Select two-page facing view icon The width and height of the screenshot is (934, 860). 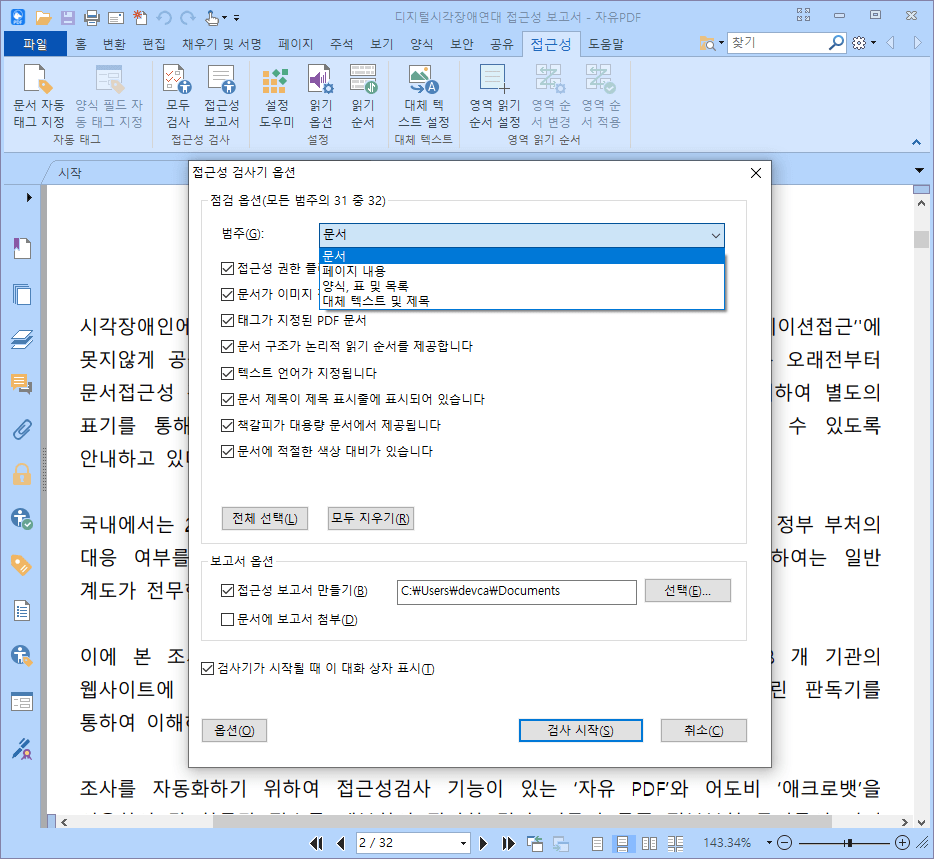click(x=649, y=843)
